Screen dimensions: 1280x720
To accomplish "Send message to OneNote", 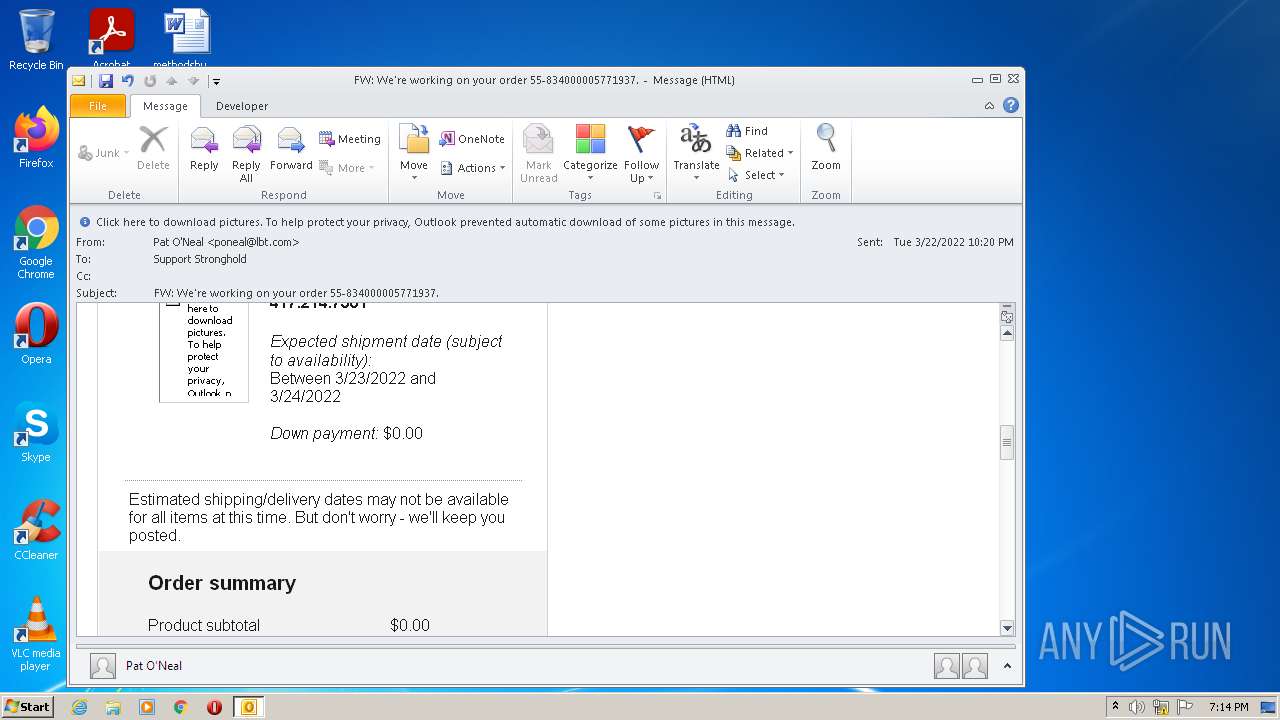I will pyautogui.click(x=472, y=139).
